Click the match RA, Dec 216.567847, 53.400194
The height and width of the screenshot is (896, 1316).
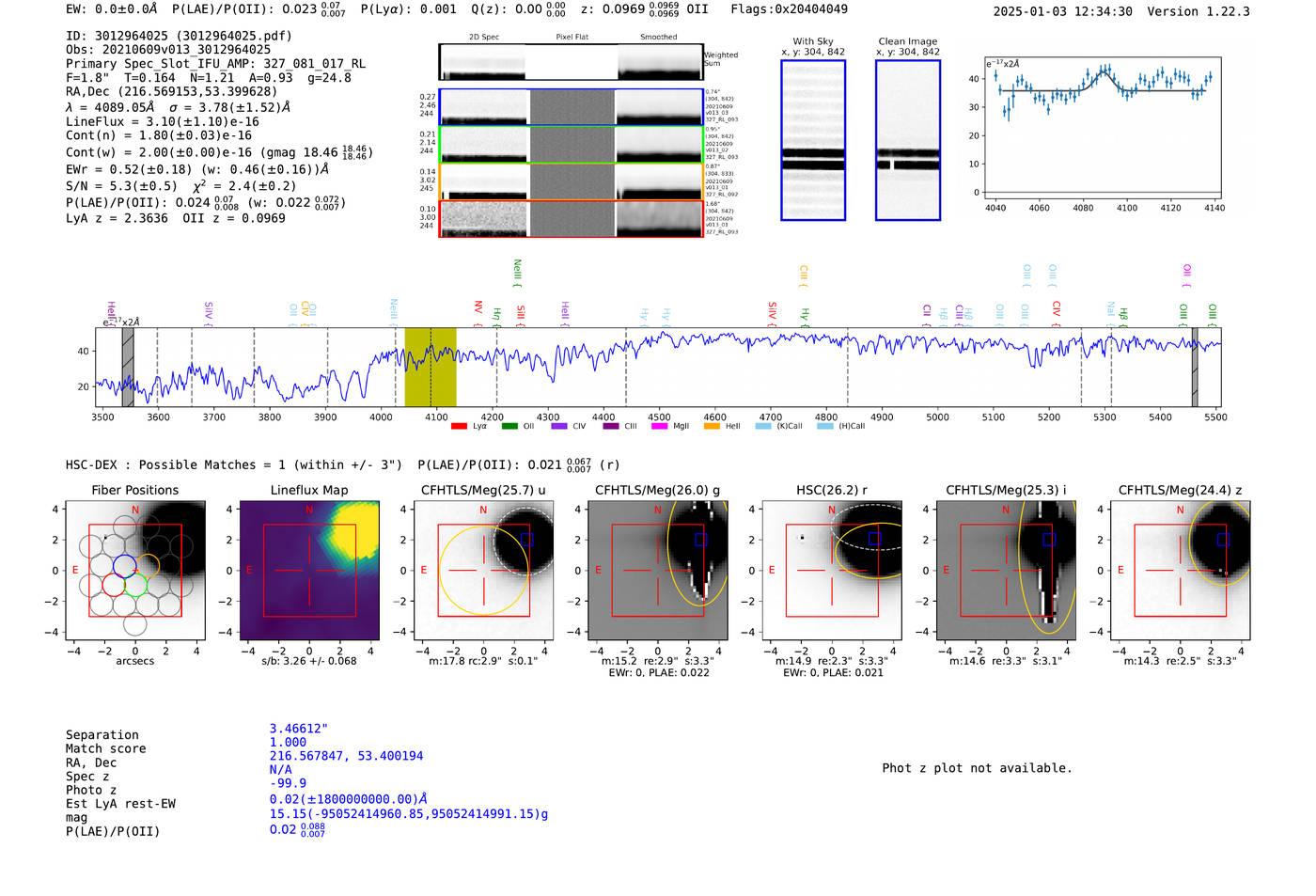click(347, 756)
